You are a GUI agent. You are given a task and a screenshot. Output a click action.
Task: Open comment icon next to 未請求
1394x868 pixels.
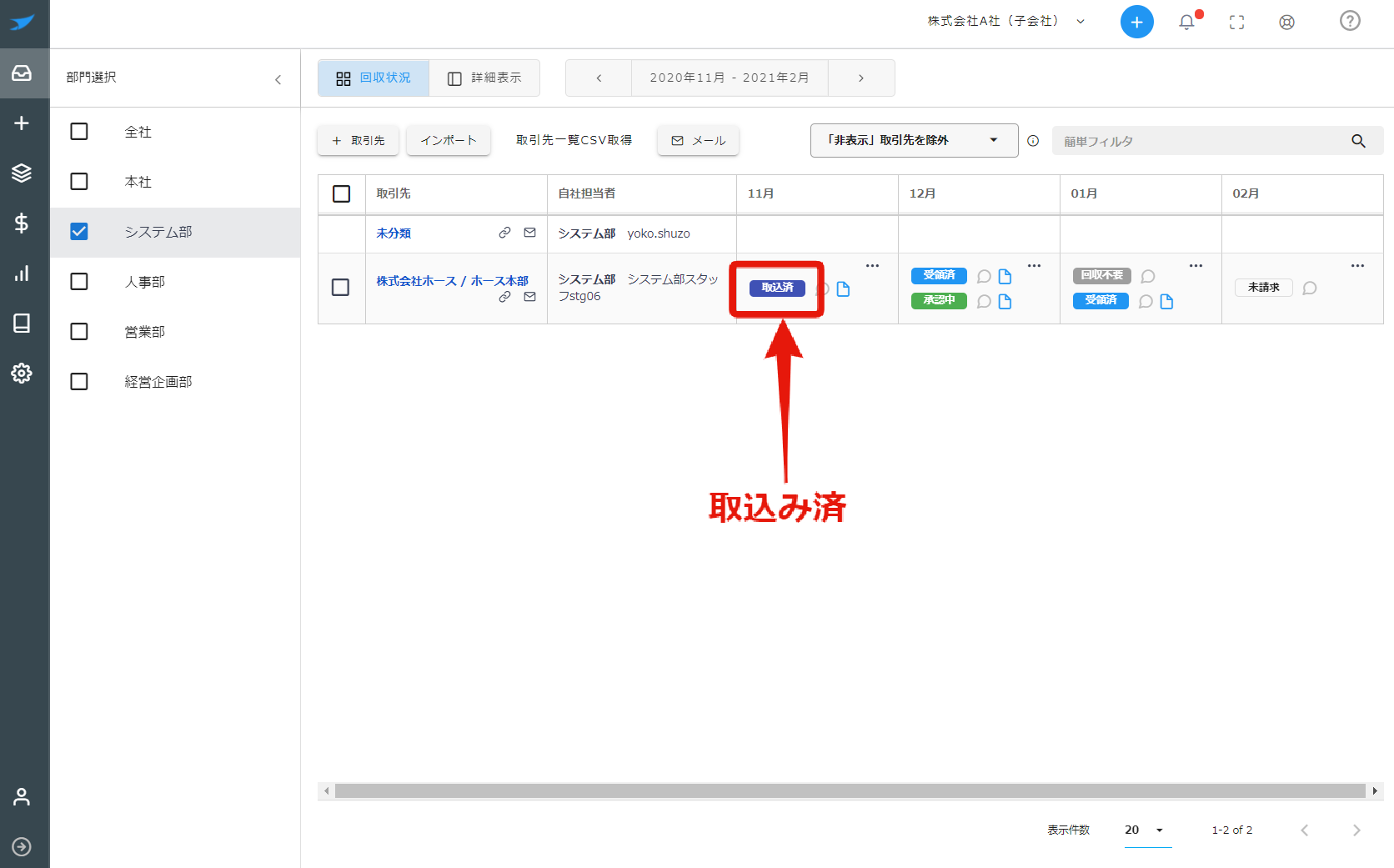[1310, 288]
